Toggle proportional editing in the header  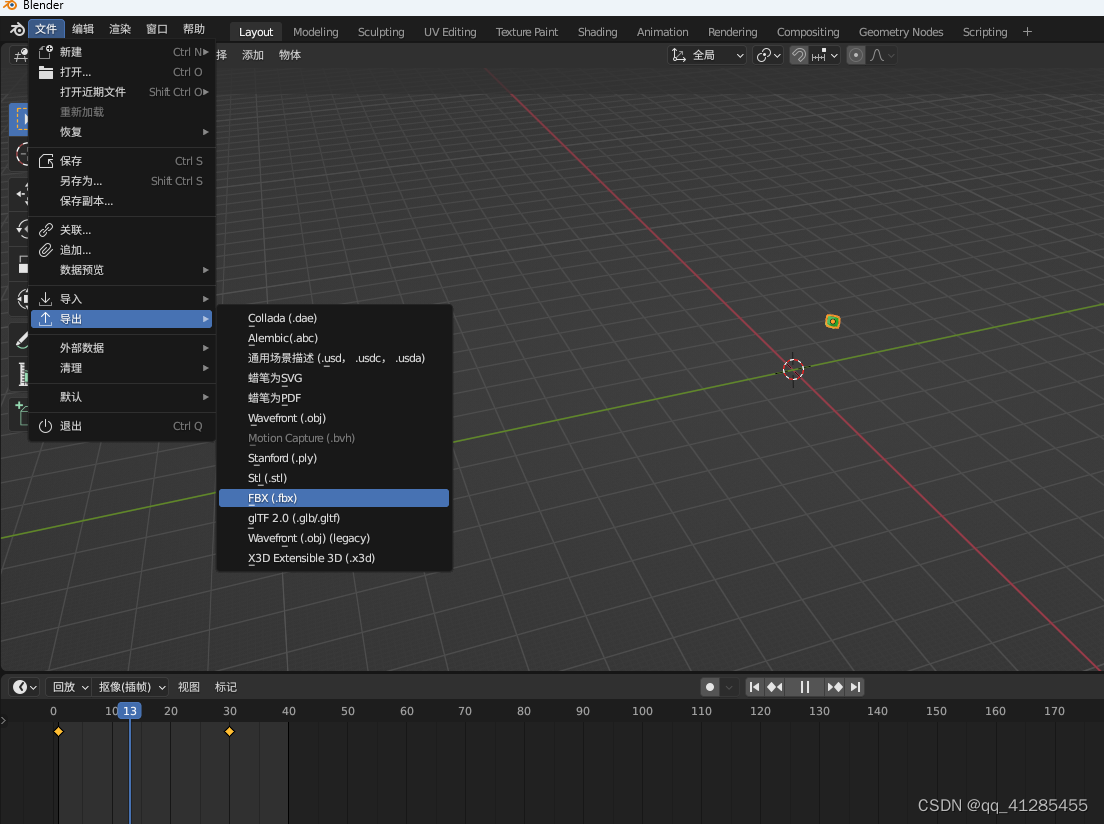[856, 55]
